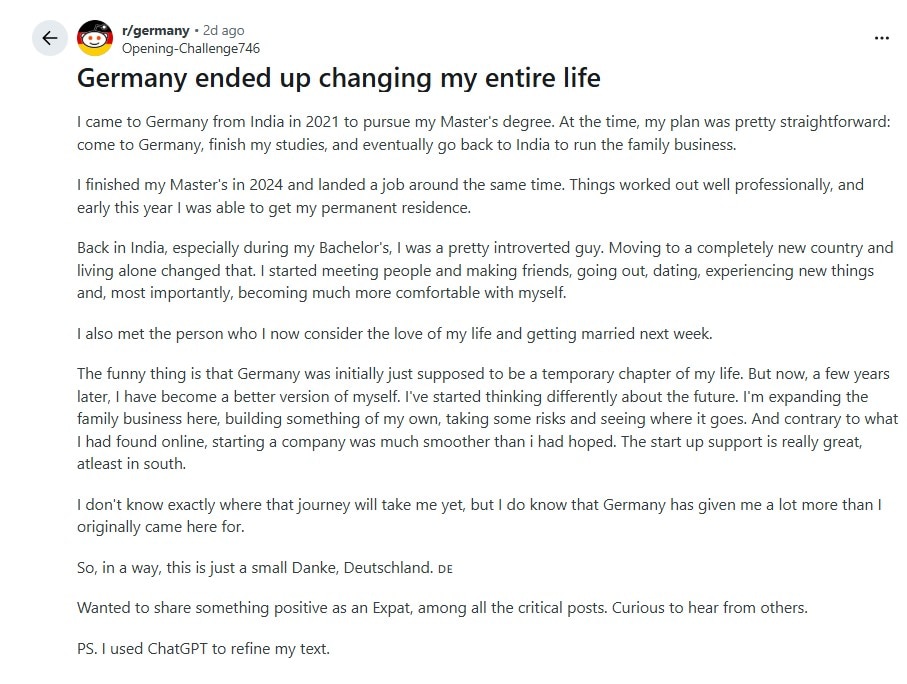This screenshot has height=684, width=907.
Task: Click the paragraph starting I don't know exactly
Action: (x=480, y=516)
